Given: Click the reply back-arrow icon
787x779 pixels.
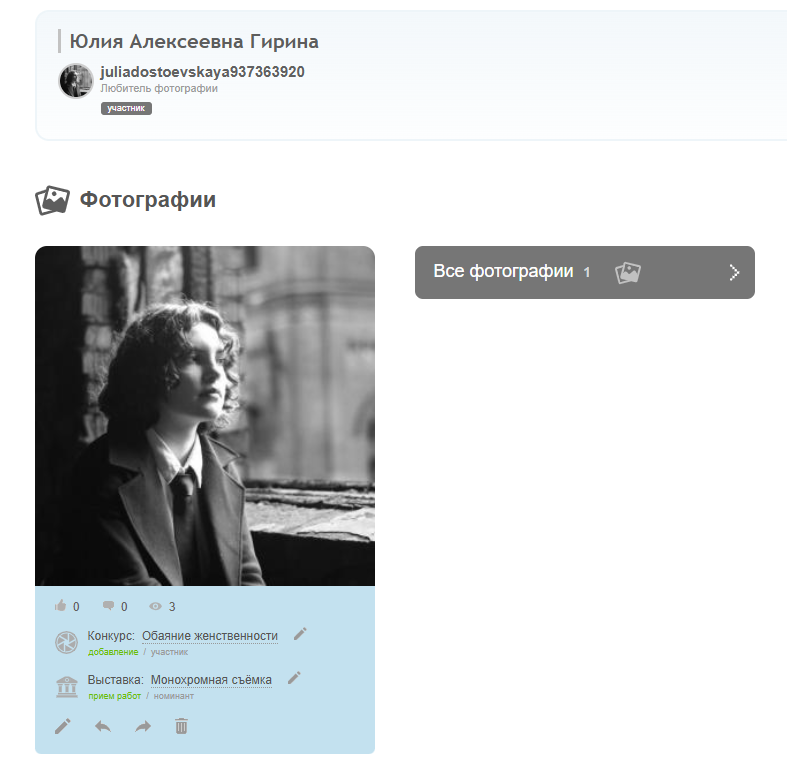Looking at the screenshot, I should click(103, 726).
